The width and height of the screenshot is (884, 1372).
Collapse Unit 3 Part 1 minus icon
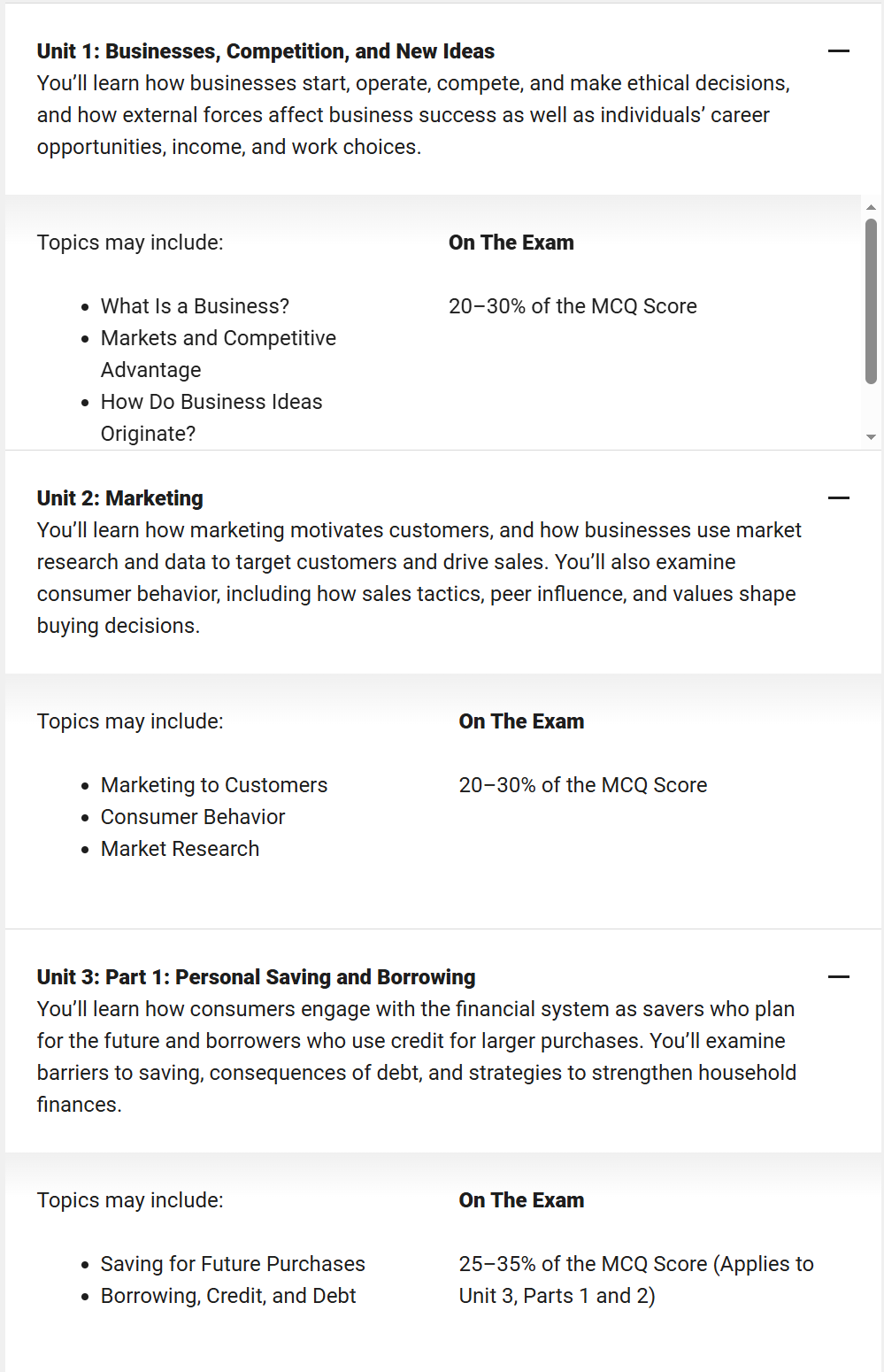click(x=838, y=977)
